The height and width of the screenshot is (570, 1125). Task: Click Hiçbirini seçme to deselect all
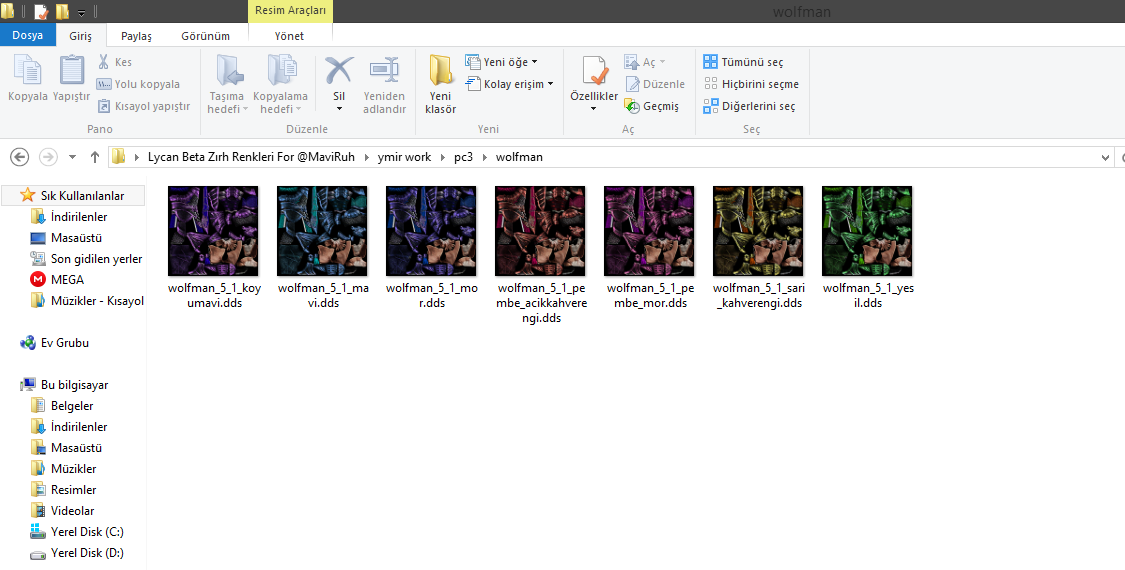tap(750, 84)
